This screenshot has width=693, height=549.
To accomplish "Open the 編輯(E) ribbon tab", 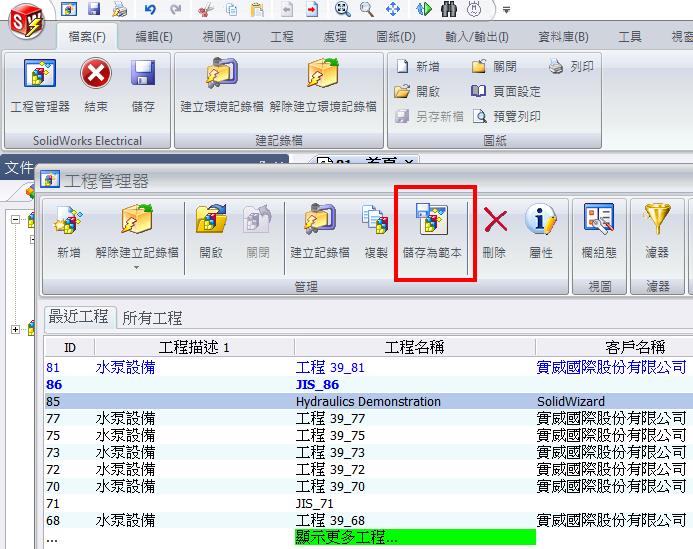I will [x=153, y=37].
